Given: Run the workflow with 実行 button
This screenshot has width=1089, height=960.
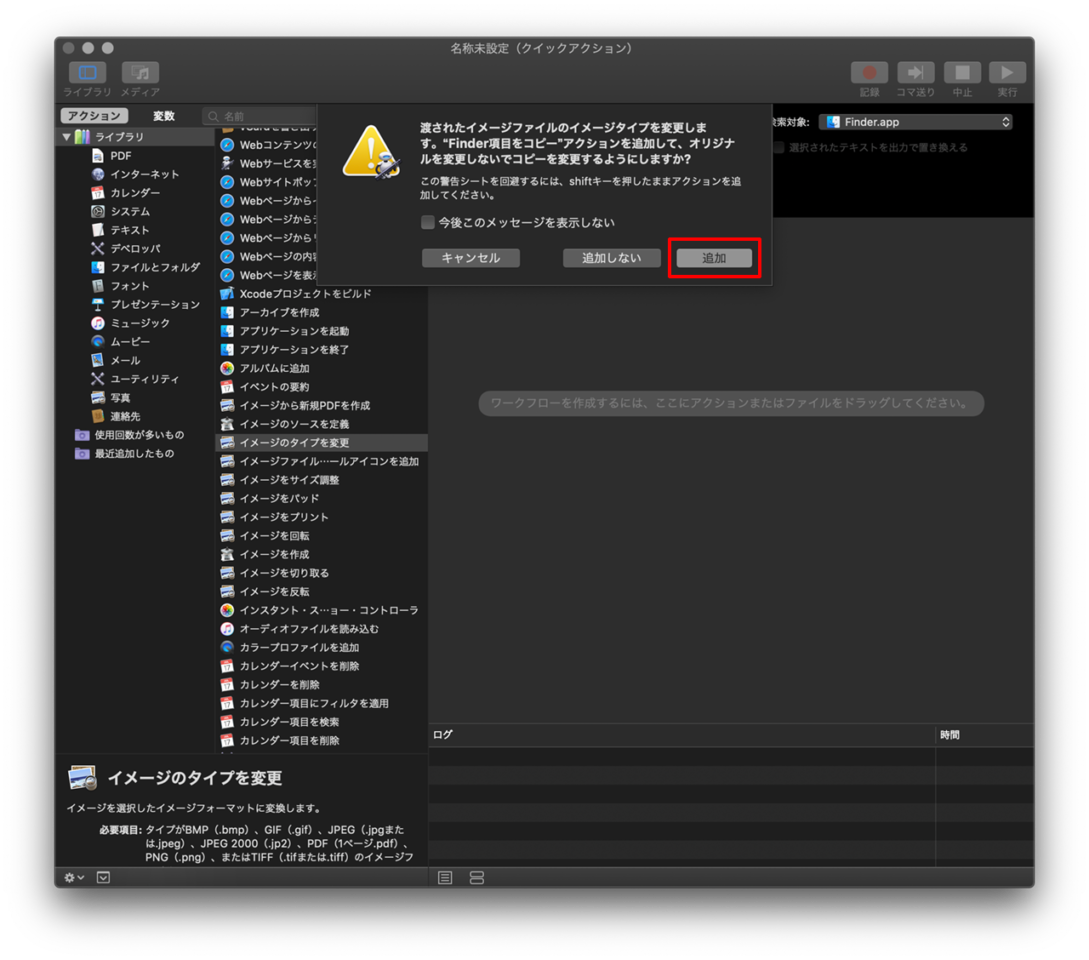Looking at the screenshot, I should point(1007,73).
